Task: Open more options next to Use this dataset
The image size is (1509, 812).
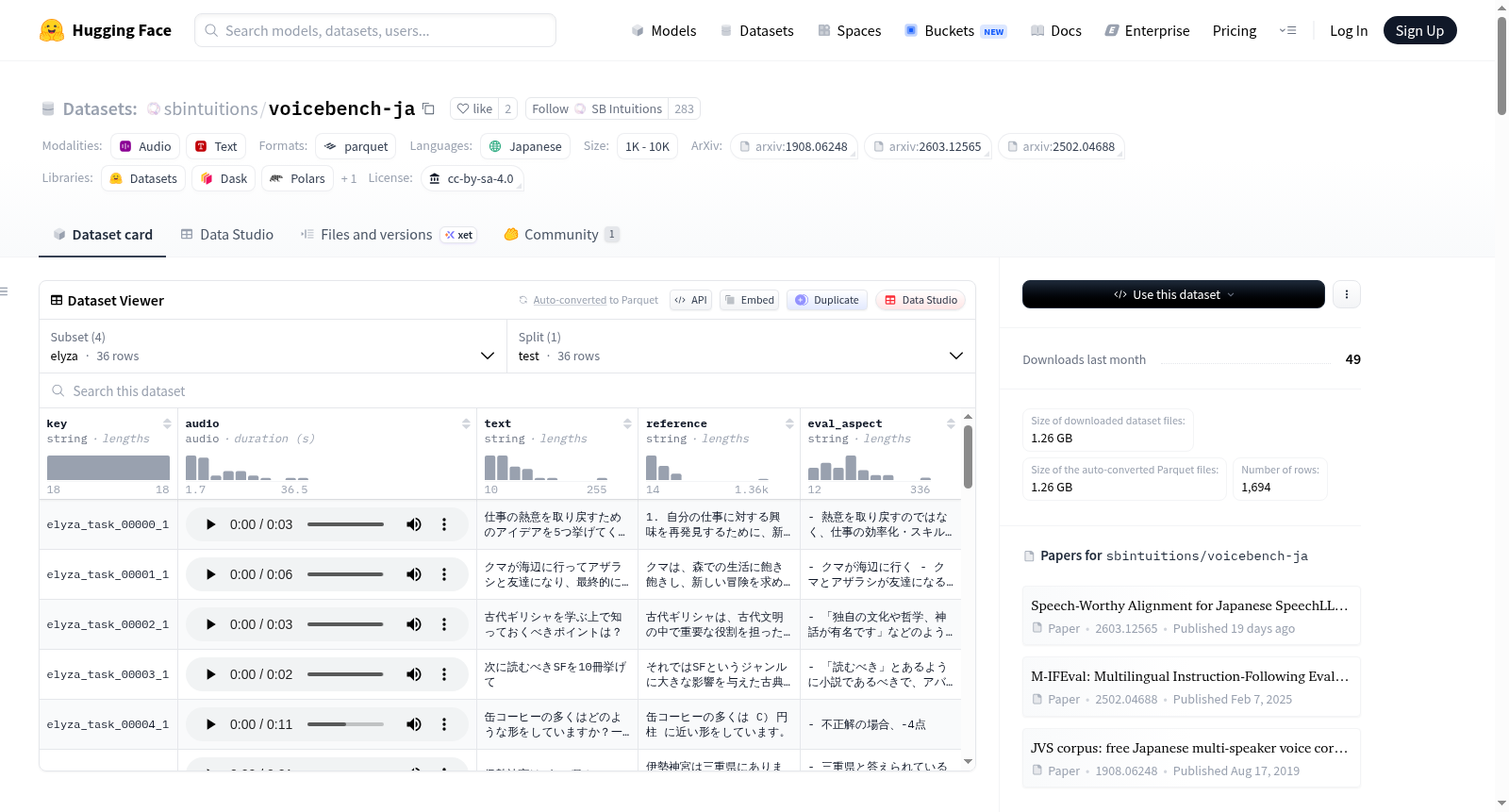Action: pyautogui.click(x=1347, y=294)
